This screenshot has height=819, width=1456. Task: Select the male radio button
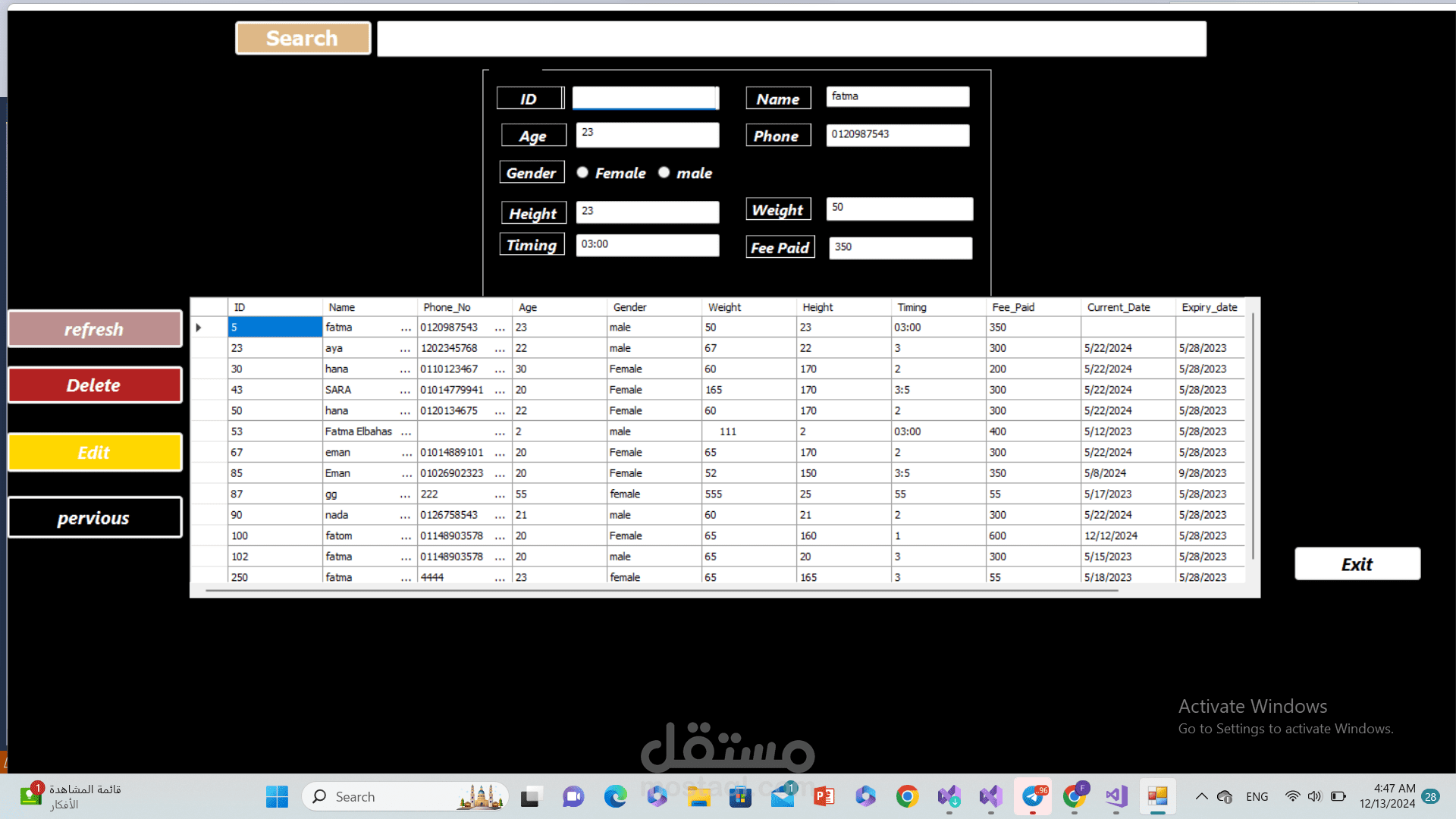pyautogui.click(x=662, y=172)
